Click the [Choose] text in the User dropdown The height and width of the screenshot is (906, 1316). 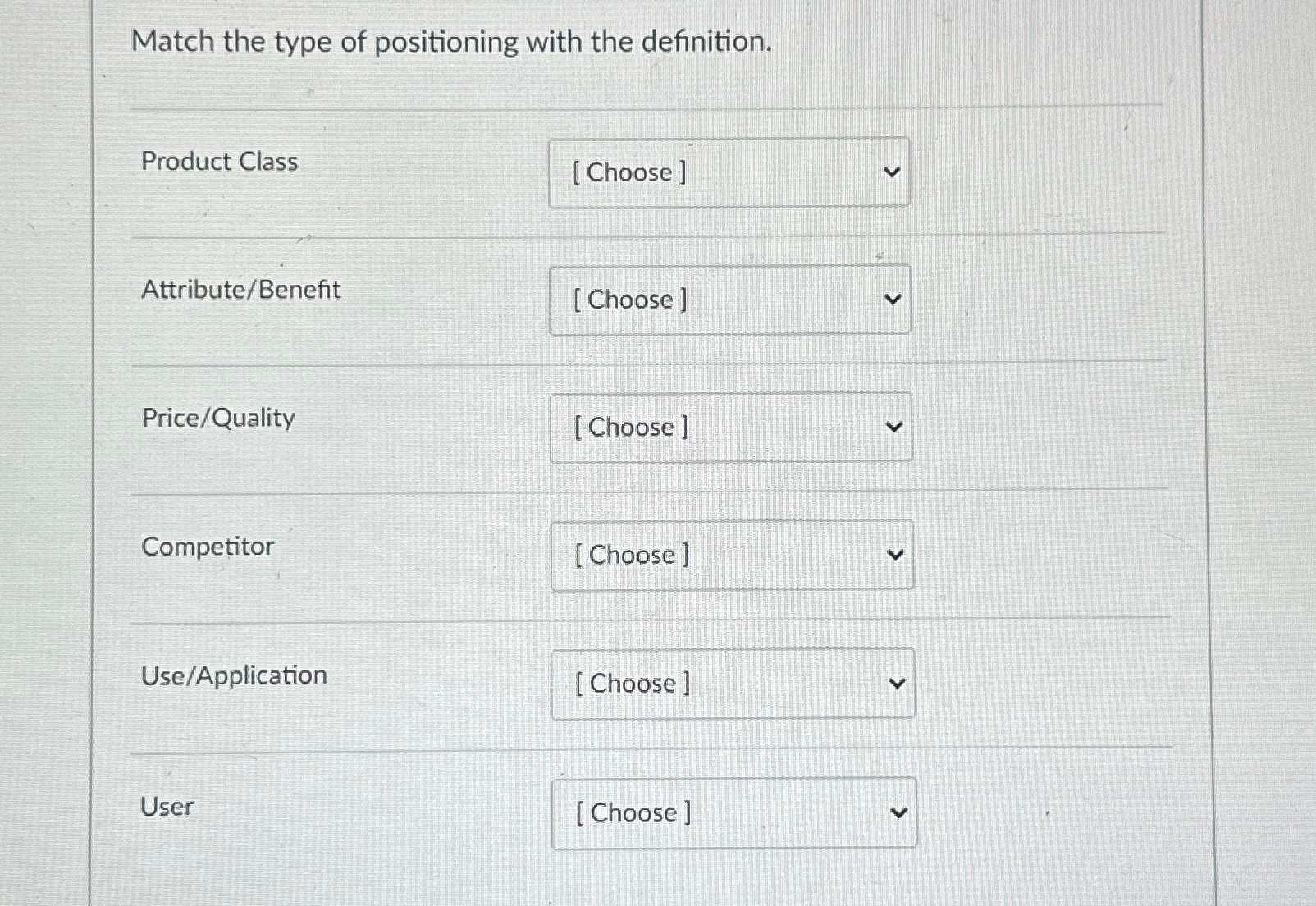click(x=630, y=812)
